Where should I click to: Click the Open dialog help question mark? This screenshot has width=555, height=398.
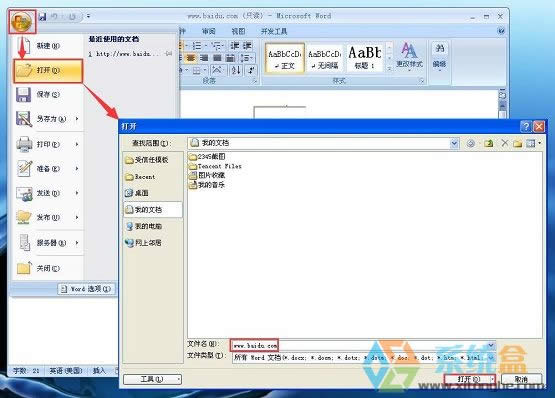click(x=526, y=126)
